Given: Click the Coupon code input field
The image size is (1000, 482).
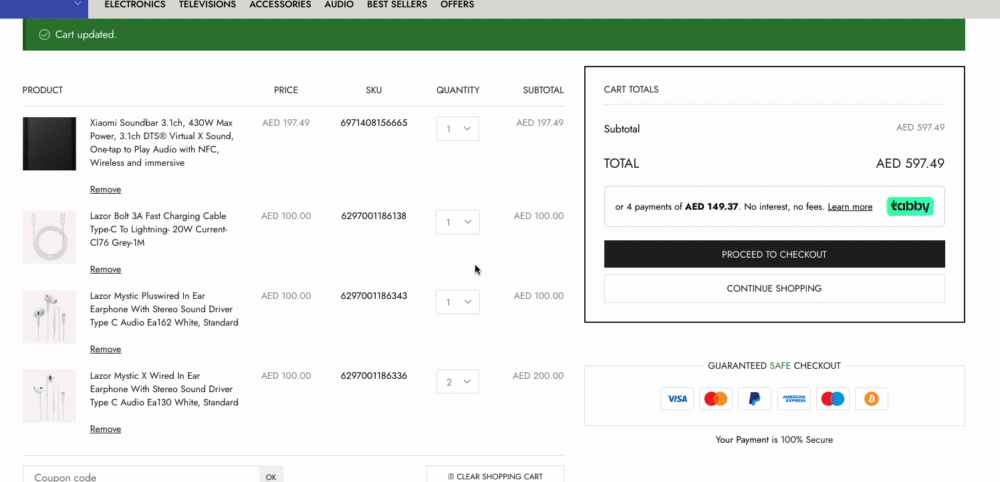Looking at the screenshot, I should tap(141, 476).
